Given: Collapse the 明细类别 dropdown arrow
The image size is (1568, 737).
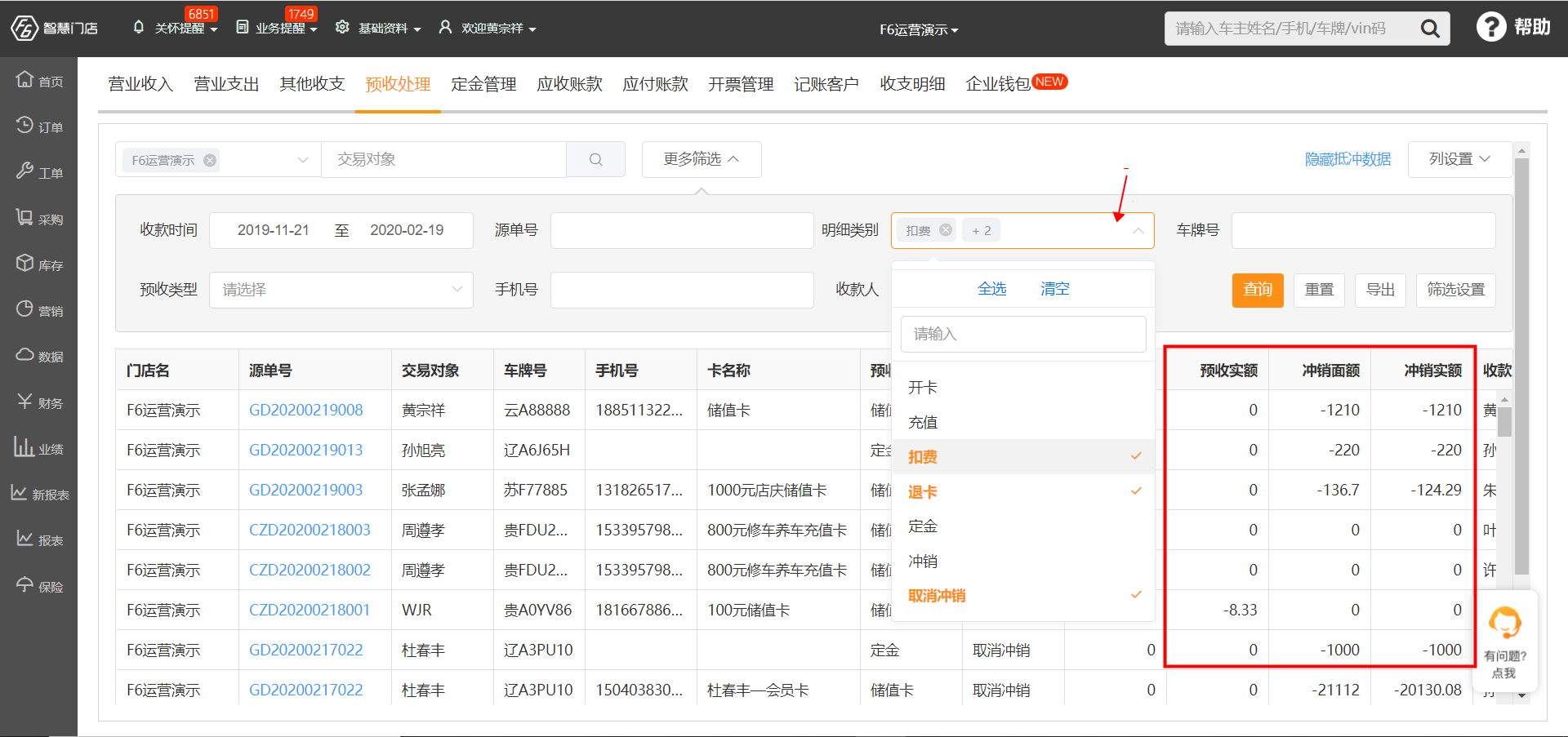Looking at the screenshot, I should (1138, 231).
